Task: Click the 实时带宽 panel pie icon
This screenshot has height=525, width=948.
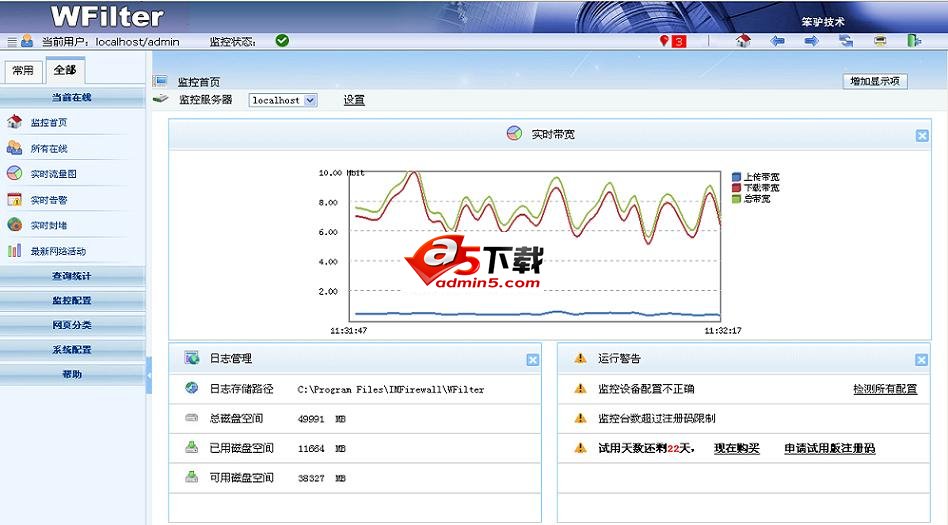Action: [x=515, y=133]
